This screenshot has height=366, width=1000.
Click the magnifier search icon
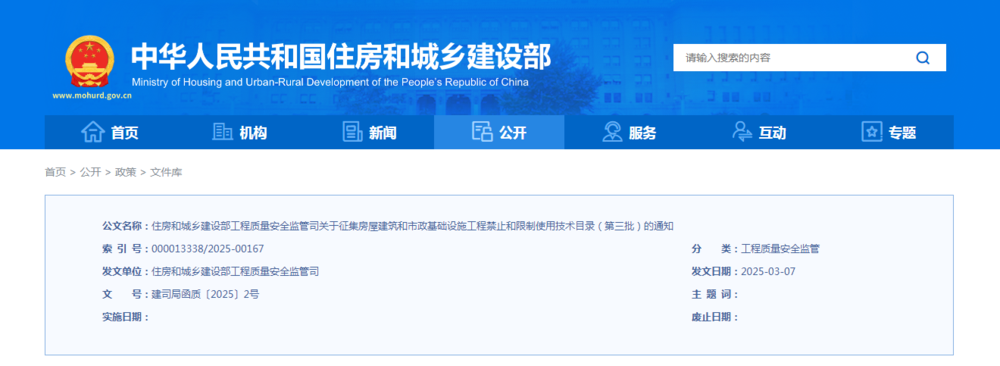click(922, 58)
